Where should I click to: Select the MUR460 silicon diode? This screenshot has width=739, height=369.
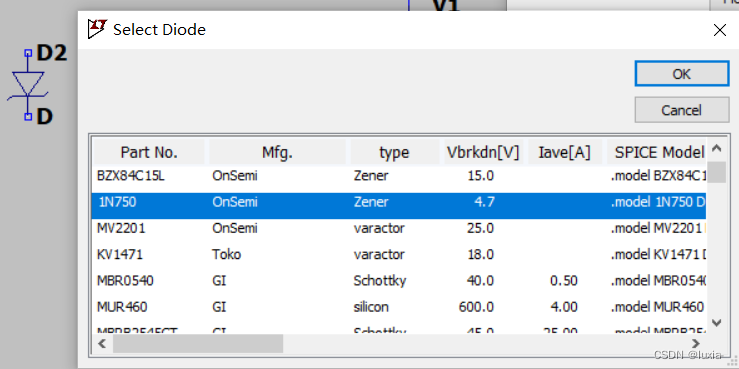(x=399, y=307)
